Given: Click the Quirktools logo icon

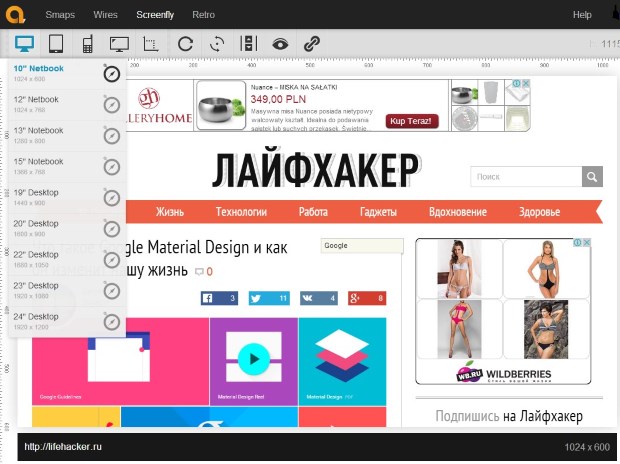Looking at the screenshot, I should [15, 15].
